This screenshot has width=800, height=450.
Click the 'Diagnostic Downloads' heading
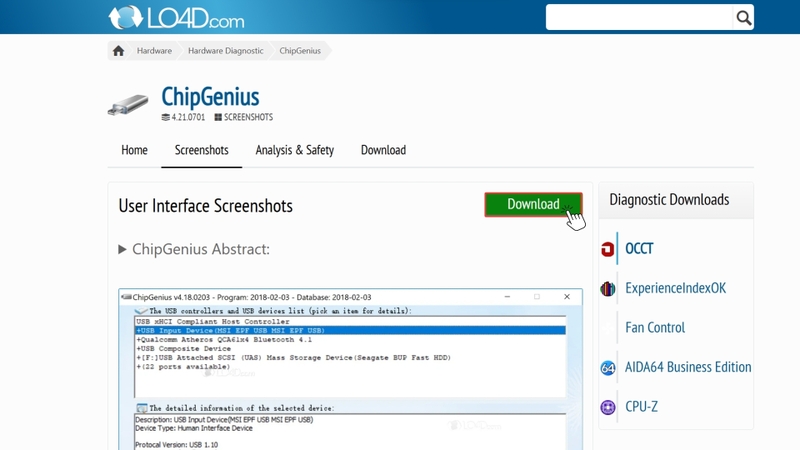point(669,199)
